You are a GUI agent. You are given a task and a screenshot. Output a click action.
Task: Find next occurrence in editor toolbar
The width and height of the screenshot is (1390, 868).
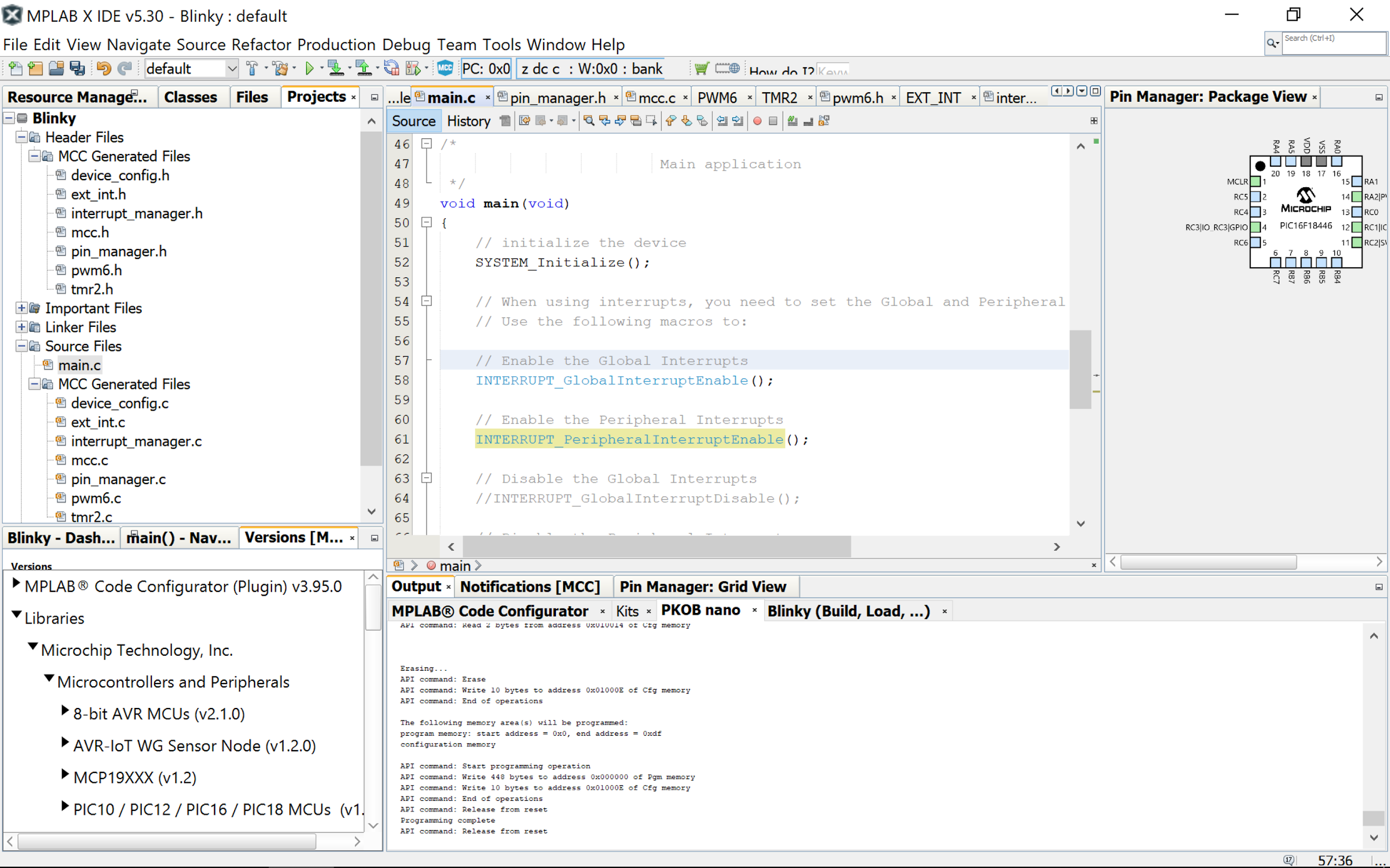coord(620,121)
